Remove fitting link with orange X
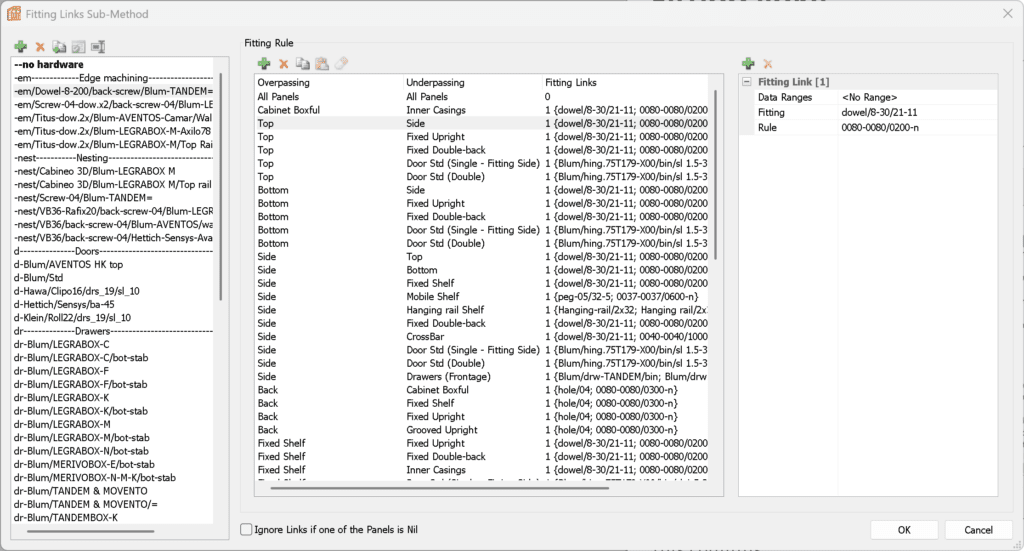 (x=768, y=63)
